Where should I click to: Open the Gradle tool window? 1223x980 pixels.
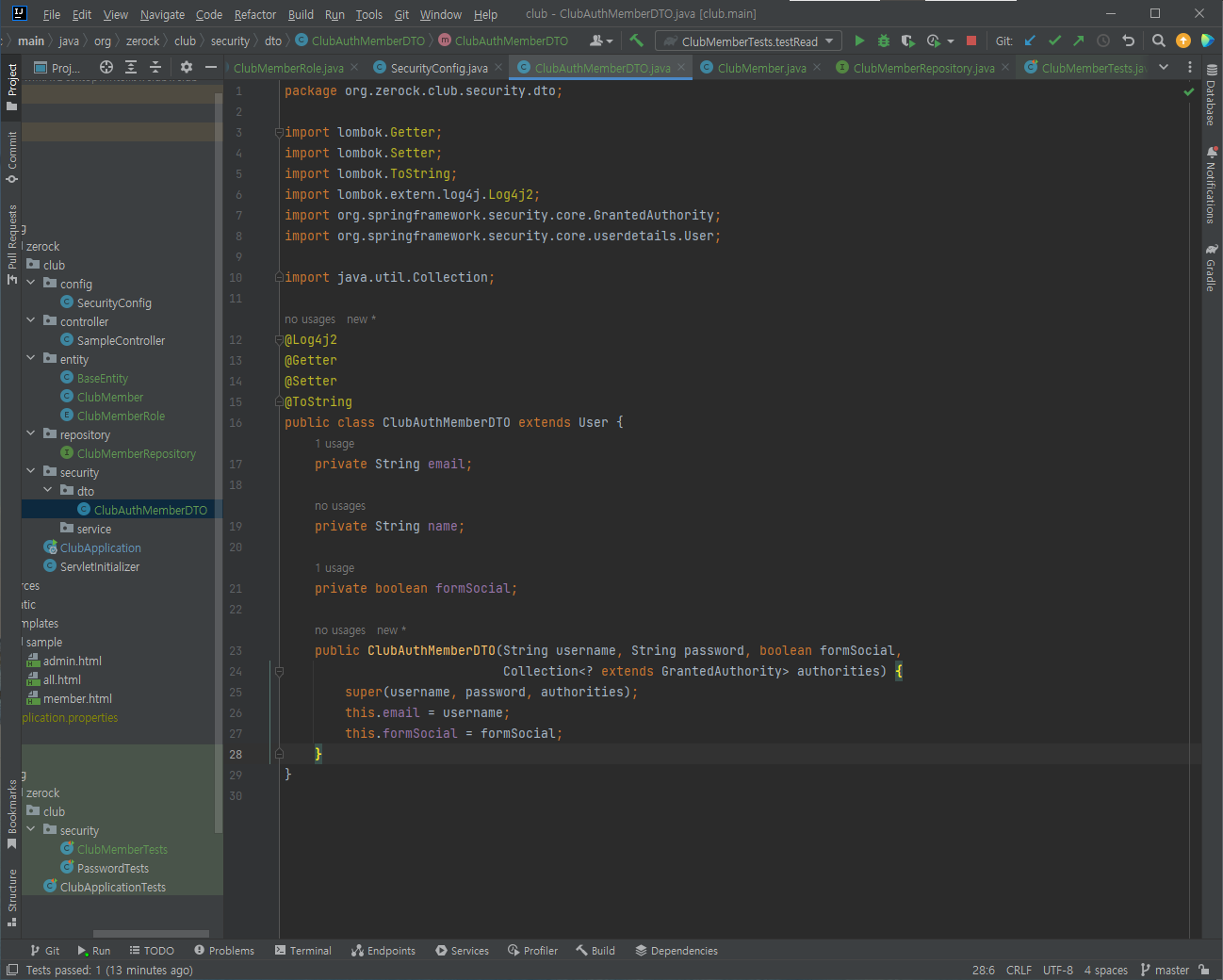pyautogui.click(x=1212, y=268)
